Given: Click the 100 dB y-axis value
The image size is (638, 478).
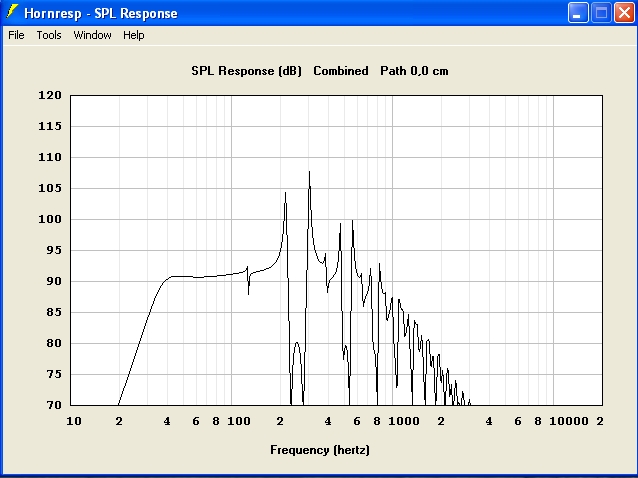Looking at the screenshot, I should tap(50, 219).
